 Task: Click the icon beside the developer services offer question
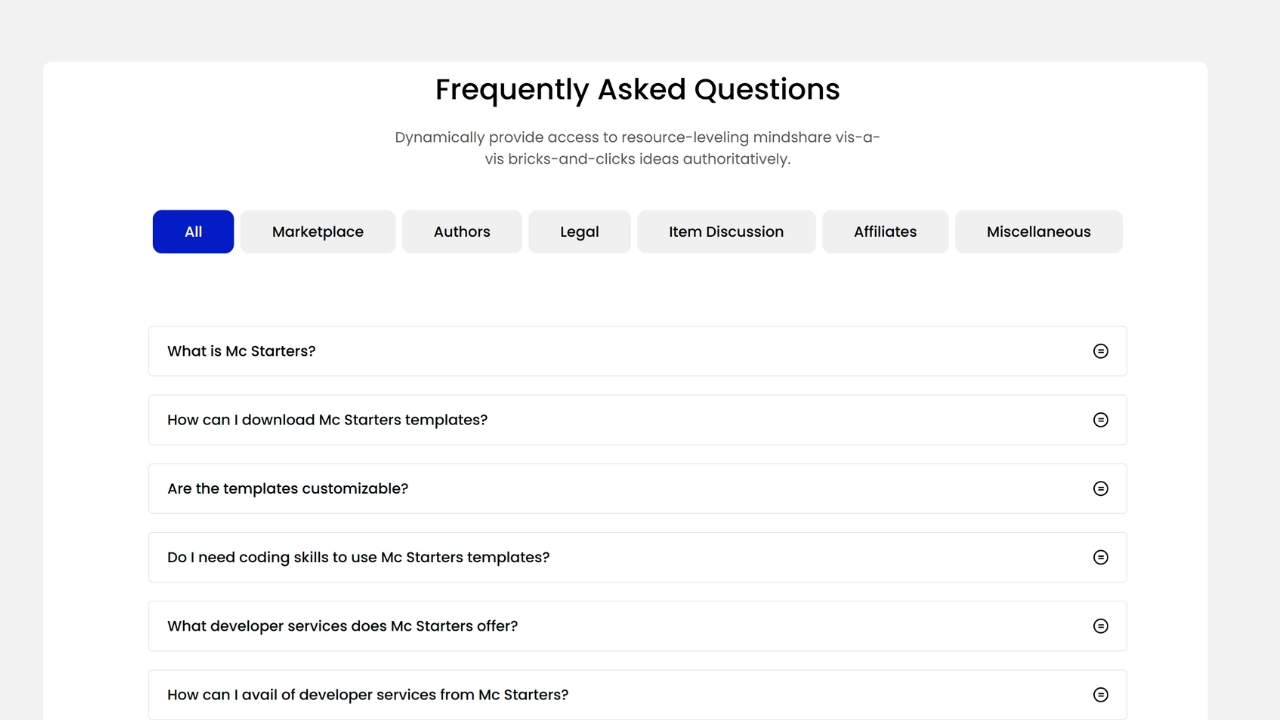click(x=1100, y=626)
